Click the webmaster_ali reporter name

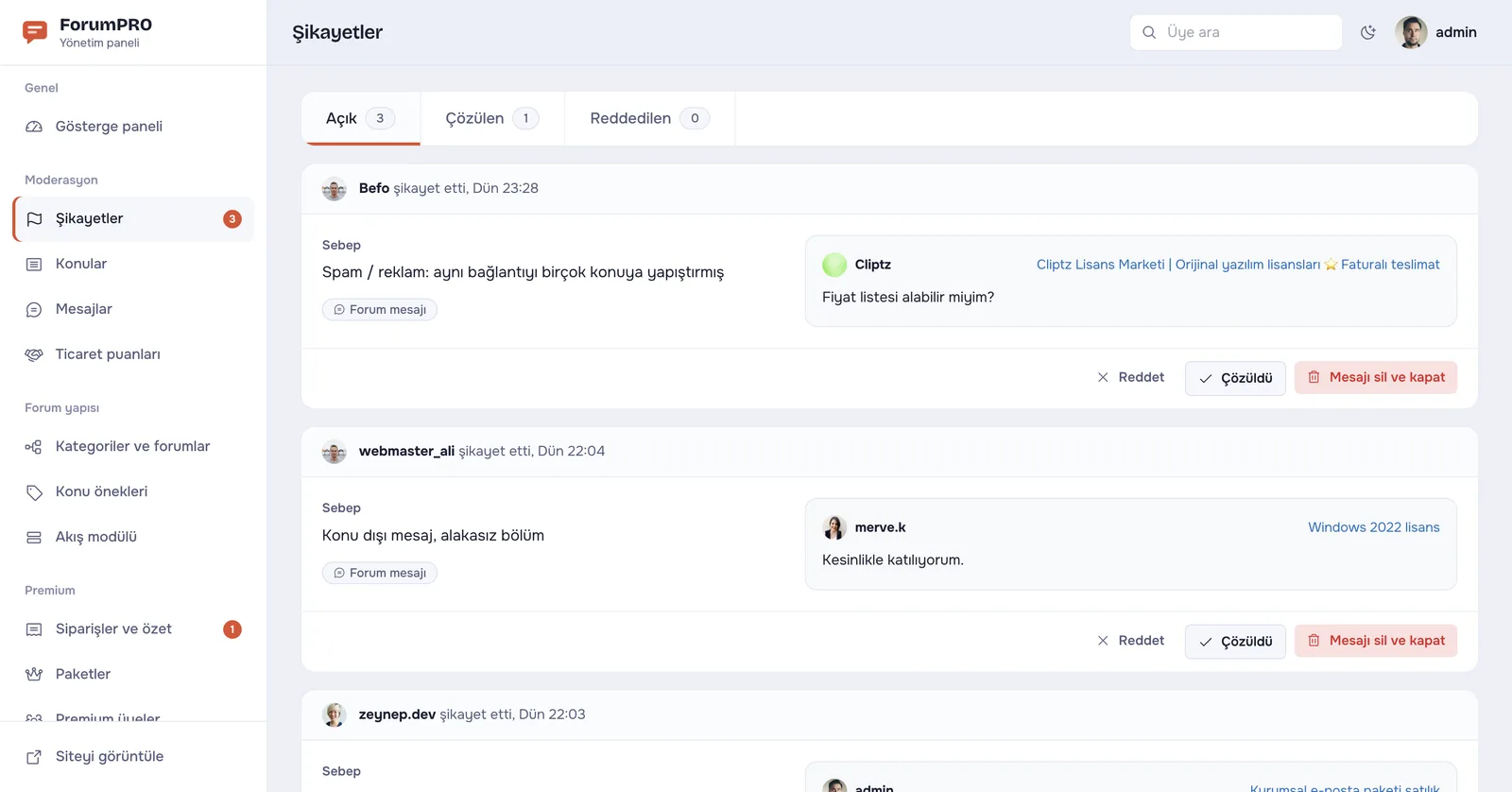(406, 452)
